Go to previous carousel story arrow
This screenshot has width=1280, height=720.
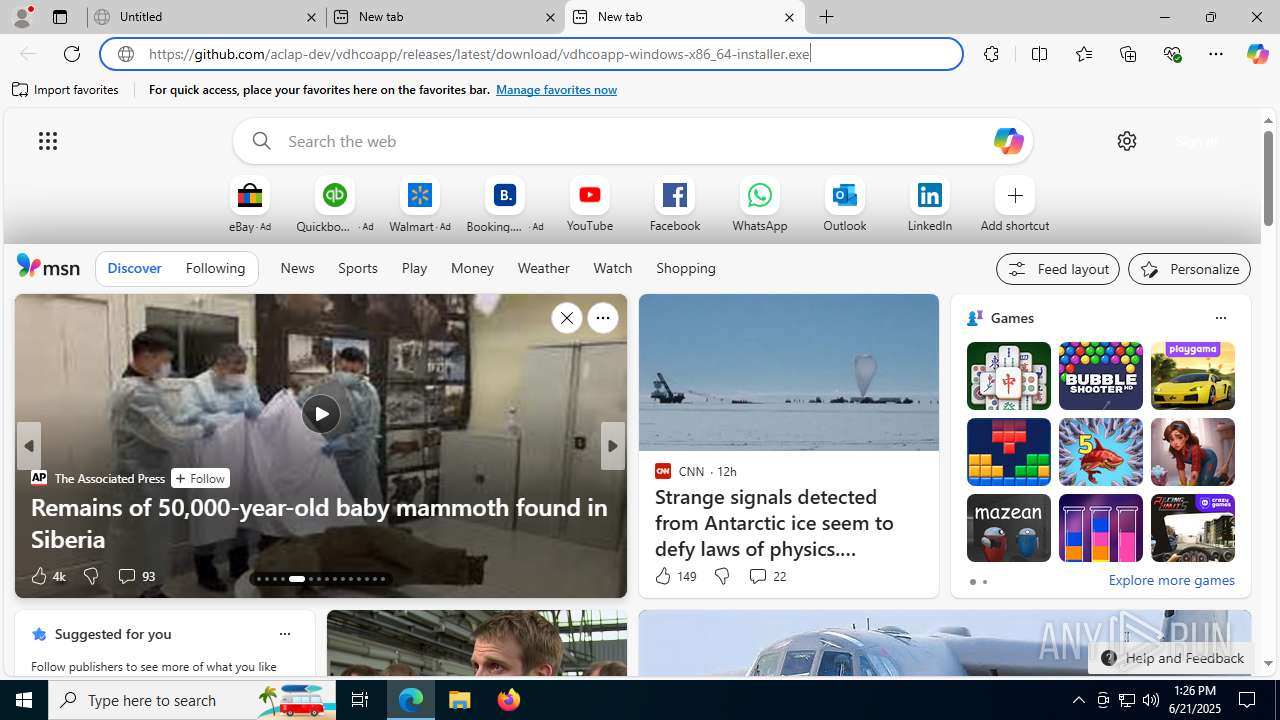tap(29, 446)
